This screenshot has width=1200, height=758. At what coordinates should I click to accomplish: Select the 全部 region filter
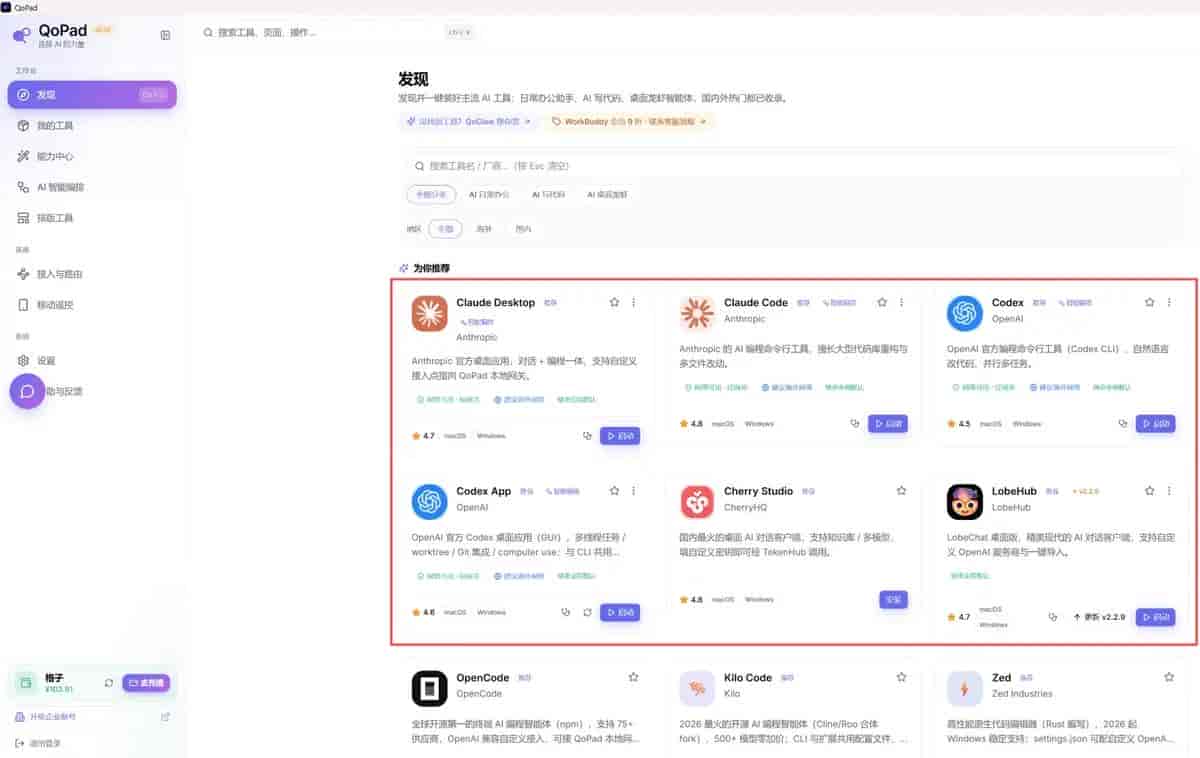[x=445, y=229]
